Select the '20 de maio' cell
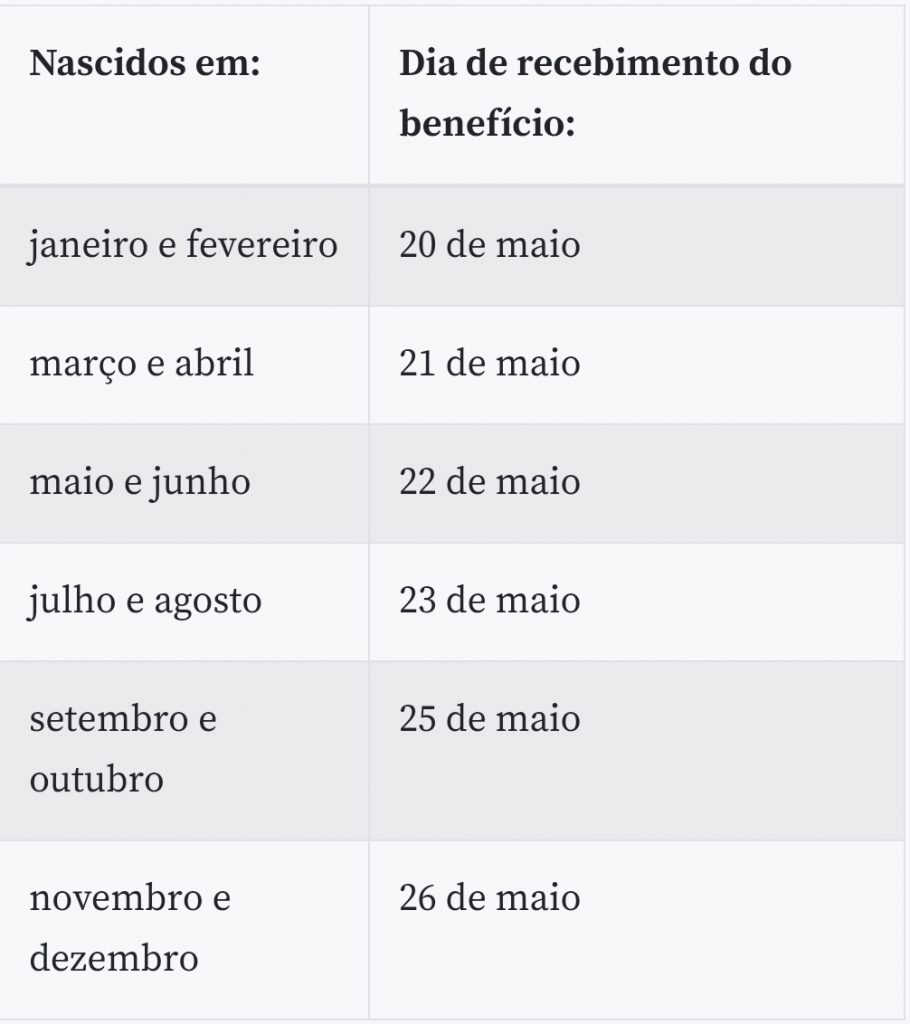Image resolution: width=910 pixels, height=1024 pixels. pyautogui.click(x=490, y=246)
